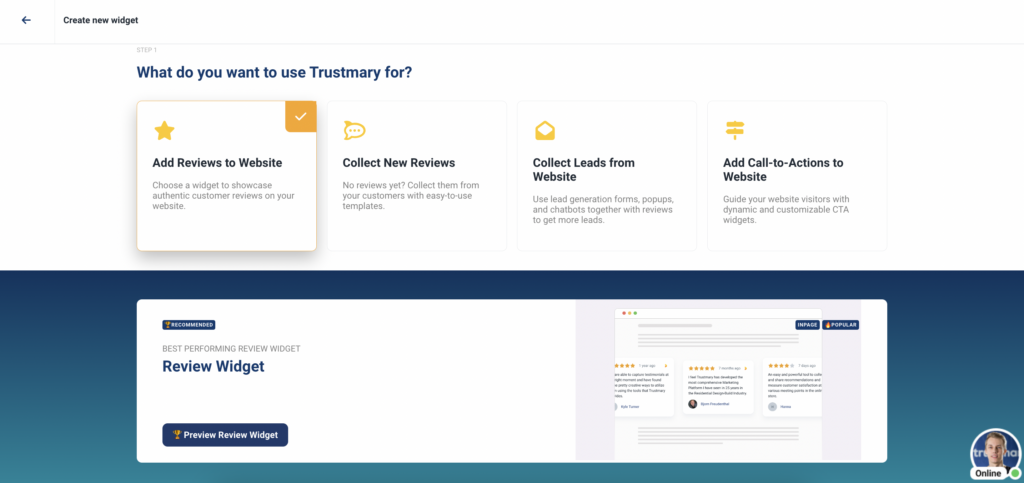Screen dimensions: 1024x483
Task: Click the Preview Review Widget button
Action: (225, 435)
